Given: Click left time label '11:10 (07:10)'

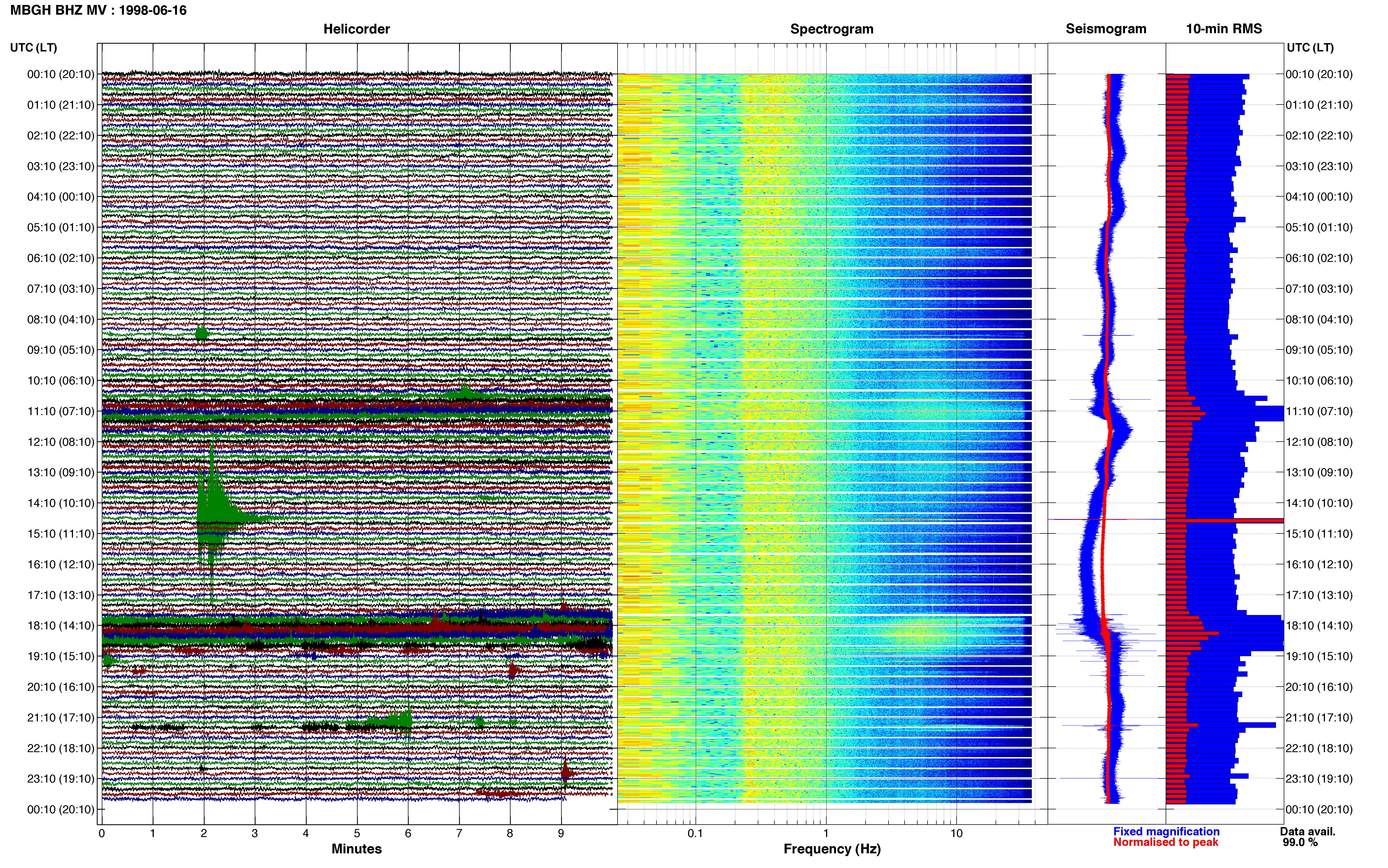Looking at the screenshot, I should [x=61, y=411].
